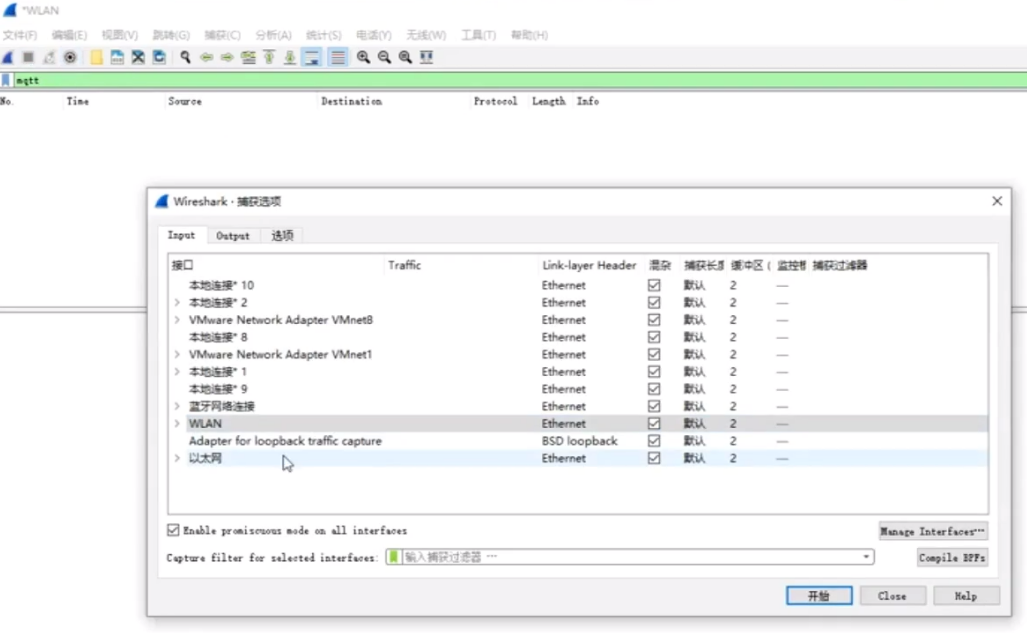Click the go to last packet icon

click(290, 58)
